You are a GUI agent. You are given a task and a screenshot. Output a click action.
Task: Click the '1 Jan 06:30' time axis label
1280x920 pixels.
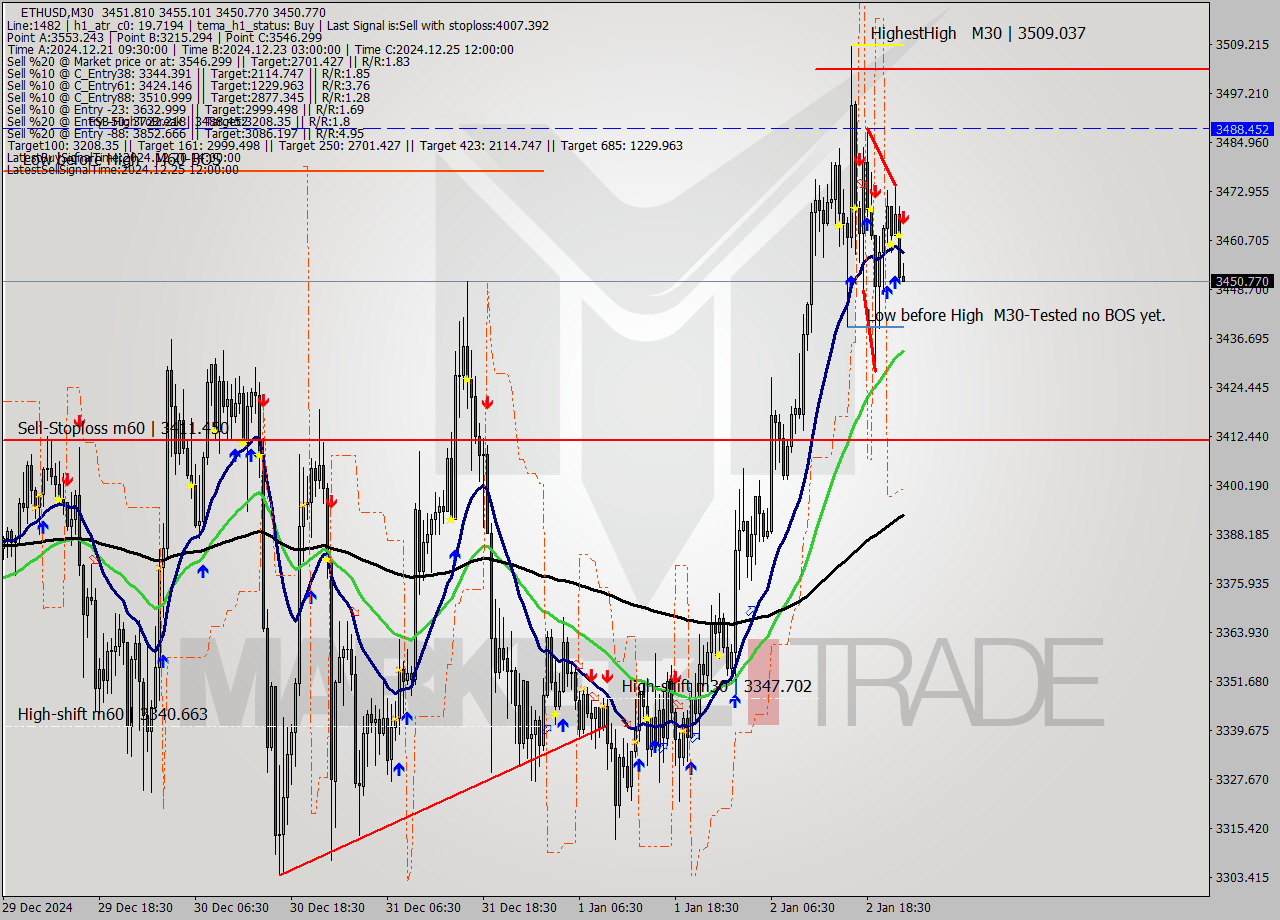tap(610, 908)
